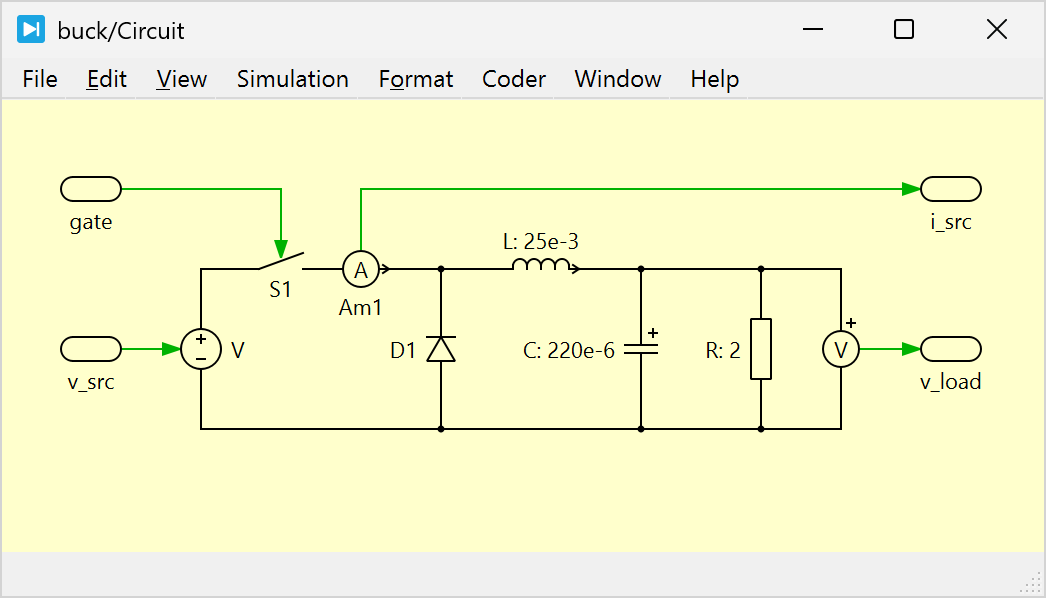Open the Edit menu
The height and width of the screenshot is (598, 1046).
pyautogui.click(x=107, y=79)
